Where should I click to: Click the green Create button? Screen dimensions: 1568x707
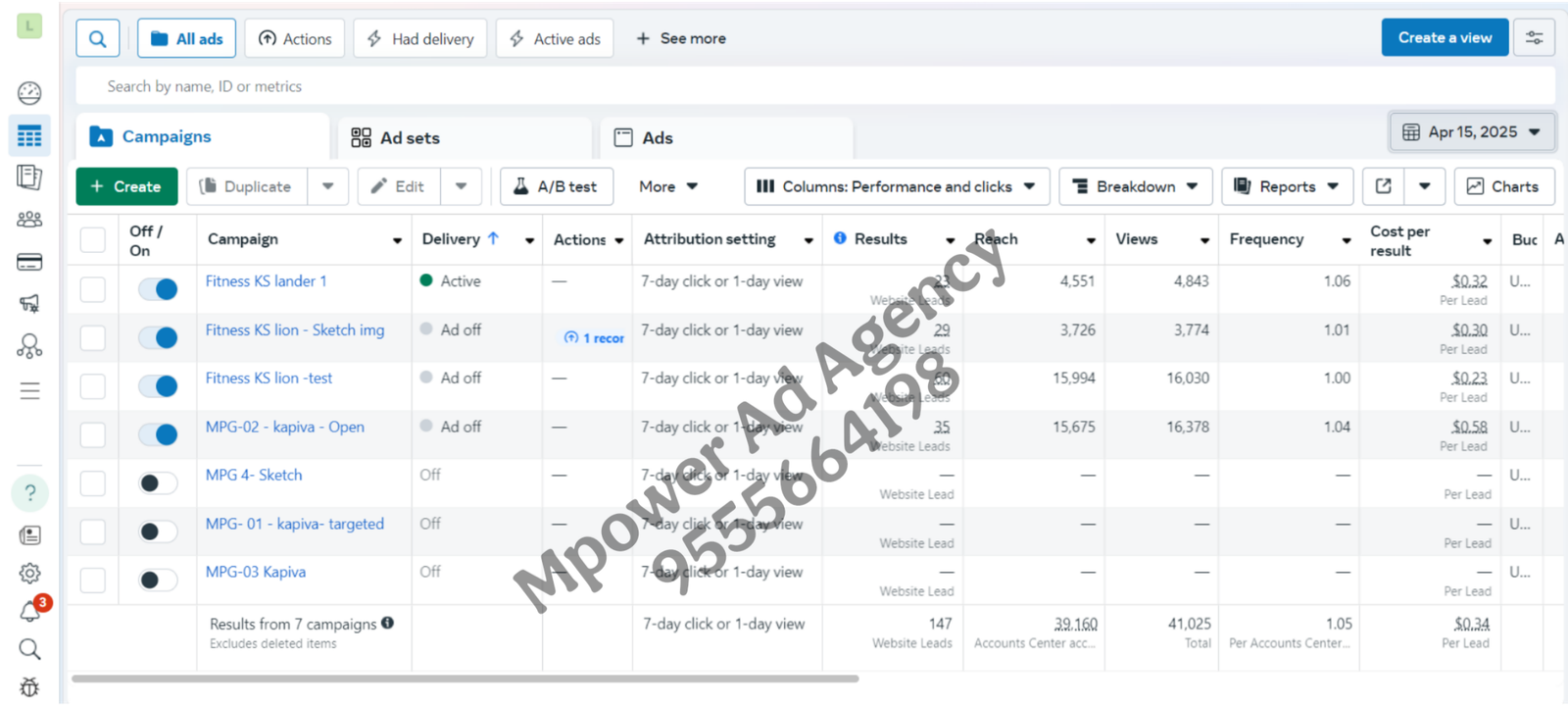126,186
